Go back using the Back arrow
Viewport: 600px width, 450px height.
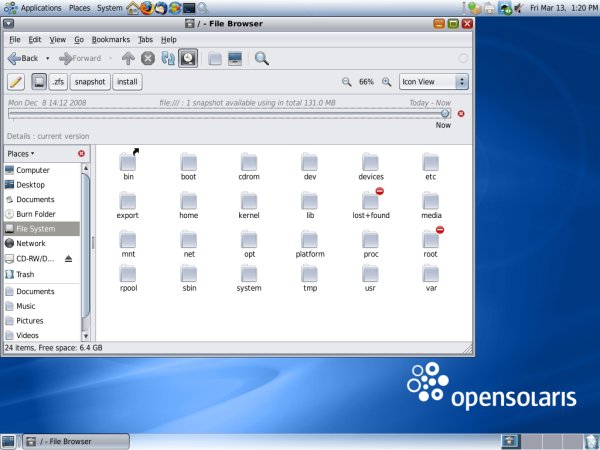click(23, 59)
